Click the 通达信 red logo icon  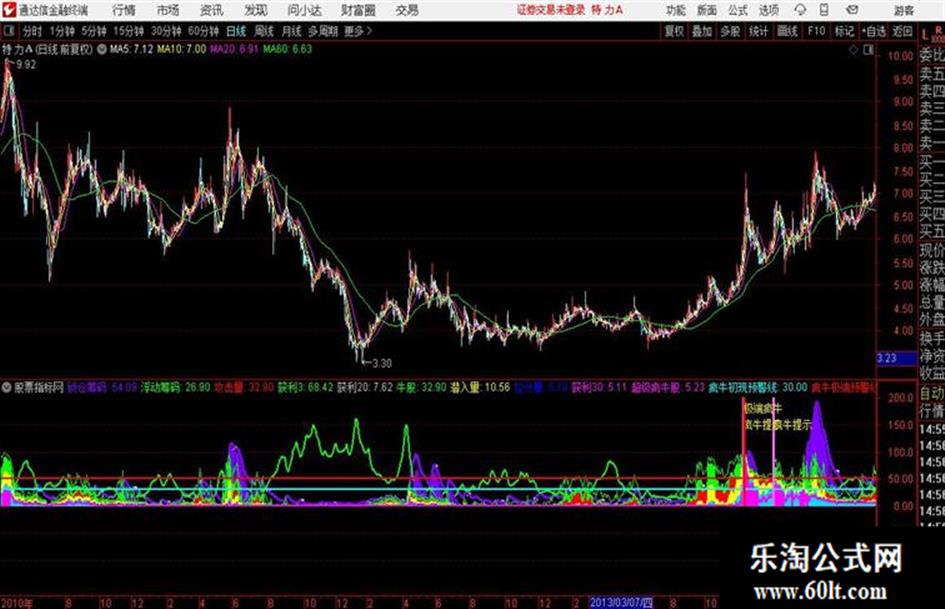pos(9,9)
